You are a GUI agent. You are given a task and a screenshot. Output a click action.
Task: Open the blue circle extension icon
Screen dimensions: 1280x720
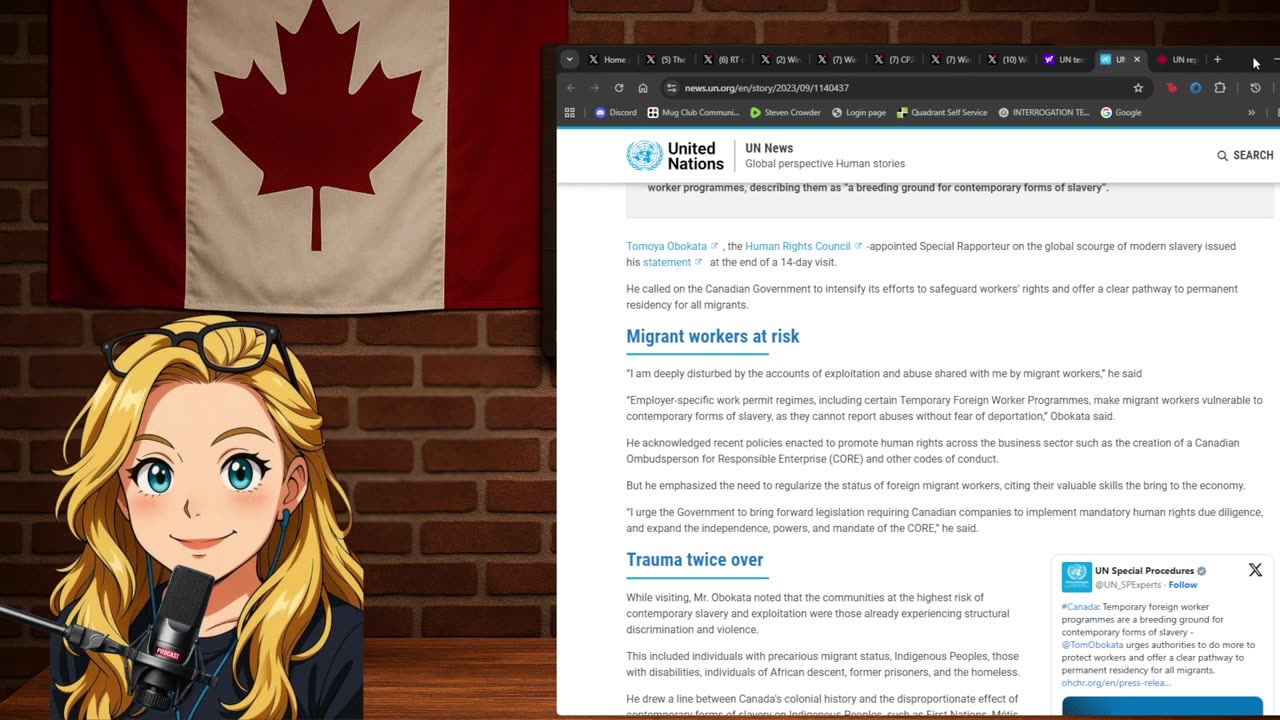1195,88
